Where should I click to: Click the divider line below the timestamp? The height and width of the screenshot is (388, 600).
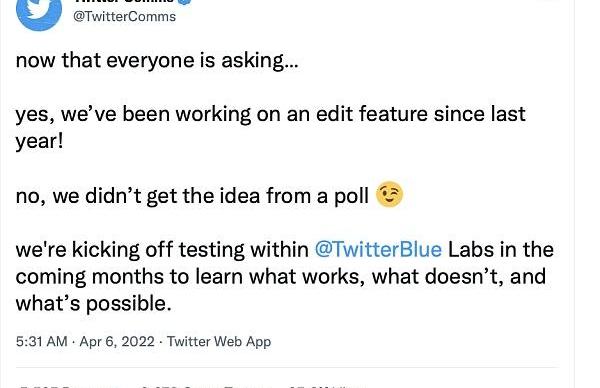point(287,368)
